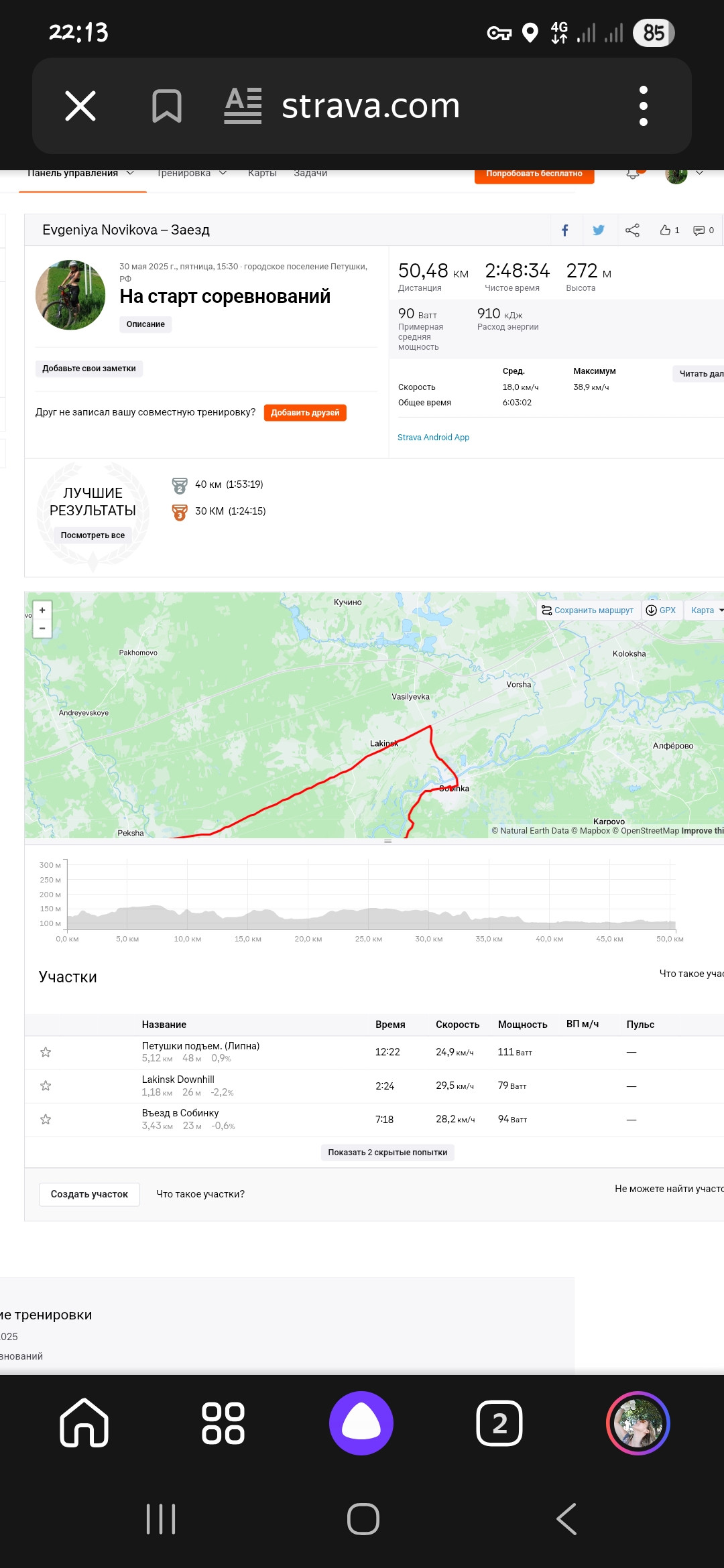Open the Задачи menu item
724x1568 pixels.
pos(310,174)
